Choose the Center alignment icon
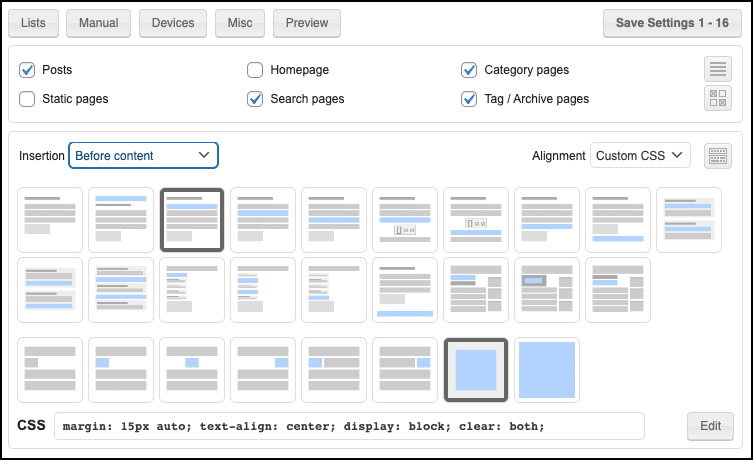This screenshot has width=753, height=460. point(192,370)
